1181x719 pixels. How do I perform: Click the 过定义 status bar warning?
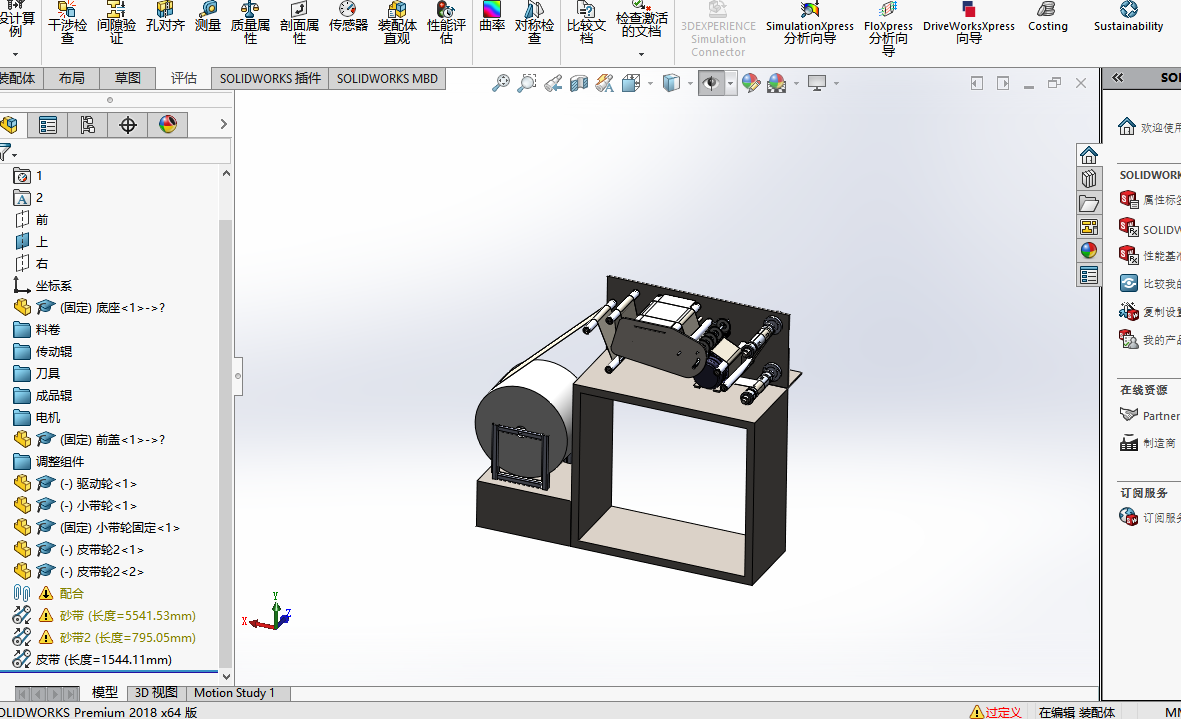996,711
